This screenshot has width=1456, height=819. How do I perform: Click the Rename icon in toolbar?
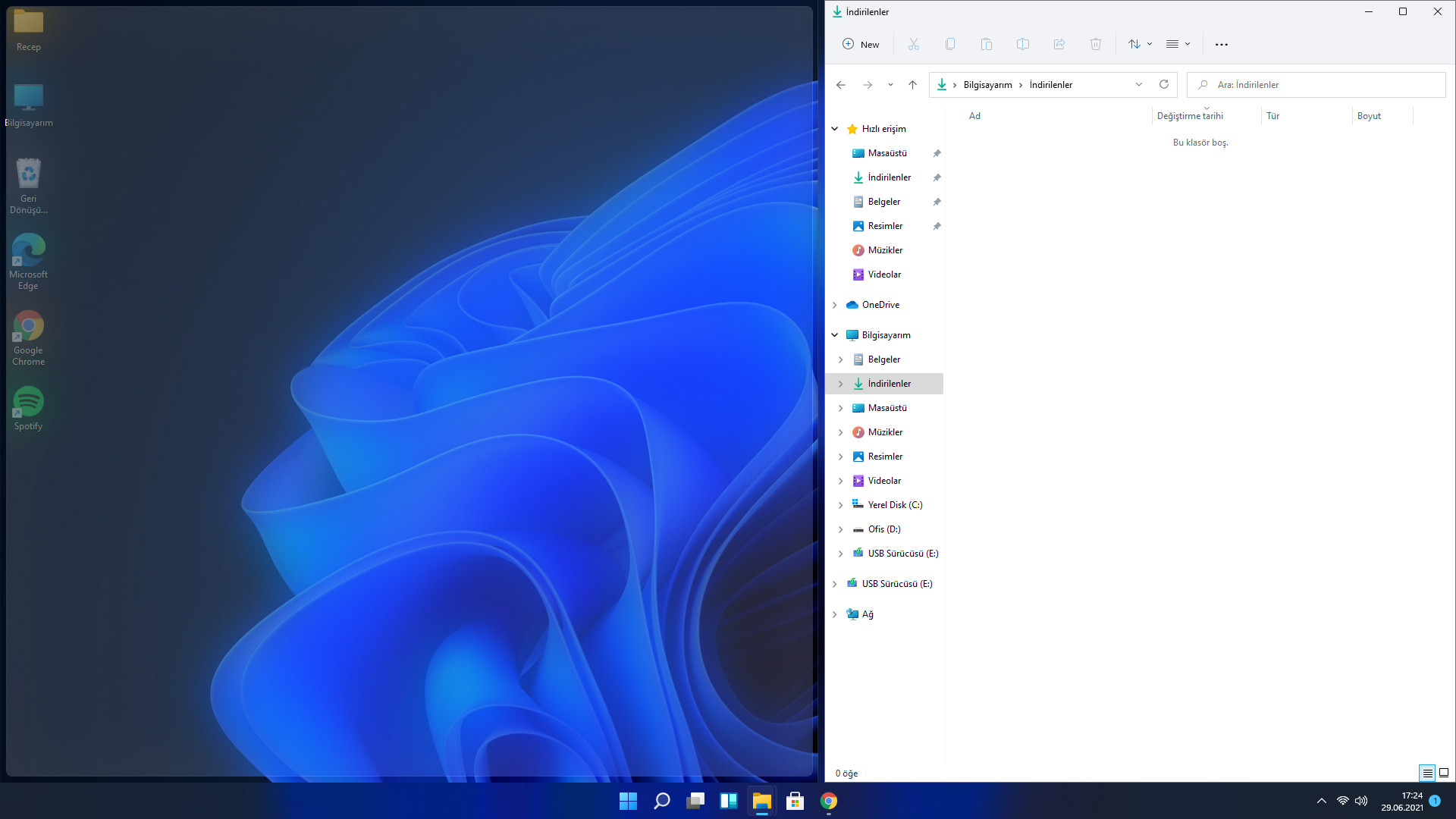click(1023, 44)
